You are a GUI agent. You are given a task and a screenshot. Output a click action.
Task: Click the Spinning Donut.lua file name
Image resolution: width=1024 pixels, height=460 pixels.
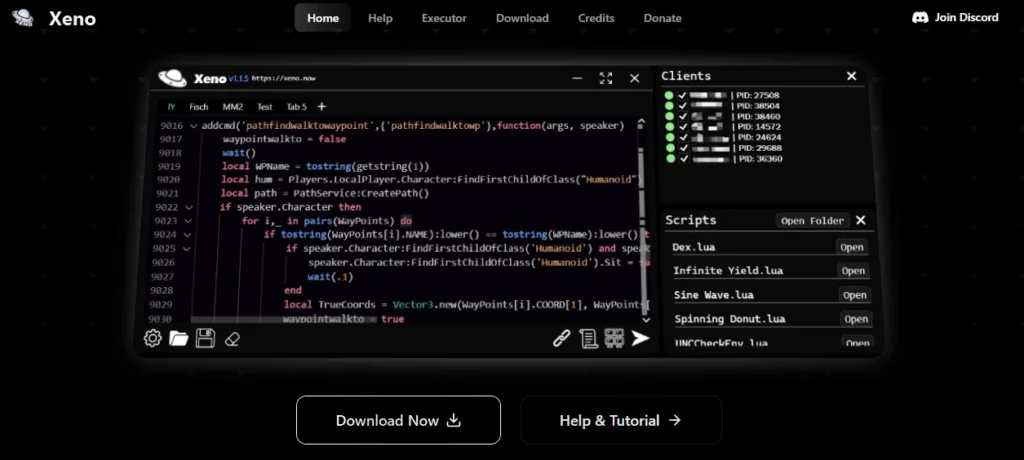tap(729, 319)
